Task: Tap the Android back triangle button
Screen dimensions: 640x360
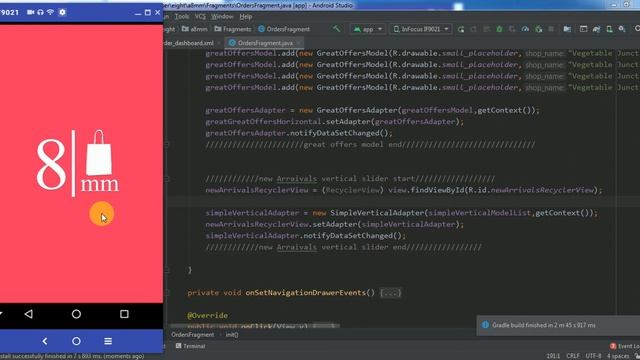Action: 29,314
